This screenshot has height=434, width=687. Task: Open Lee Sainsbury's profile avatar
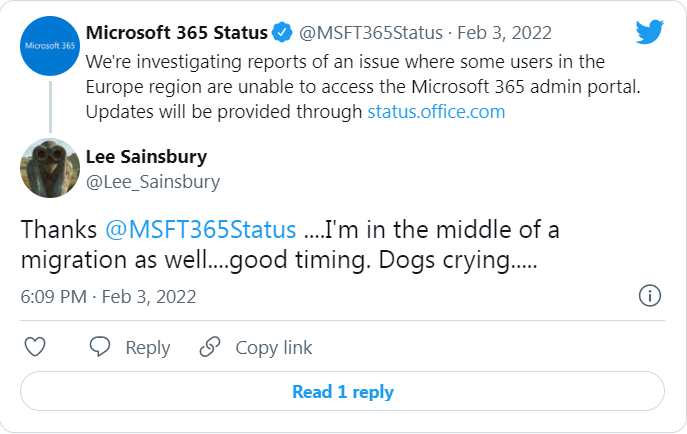click(x=50, y=168)
